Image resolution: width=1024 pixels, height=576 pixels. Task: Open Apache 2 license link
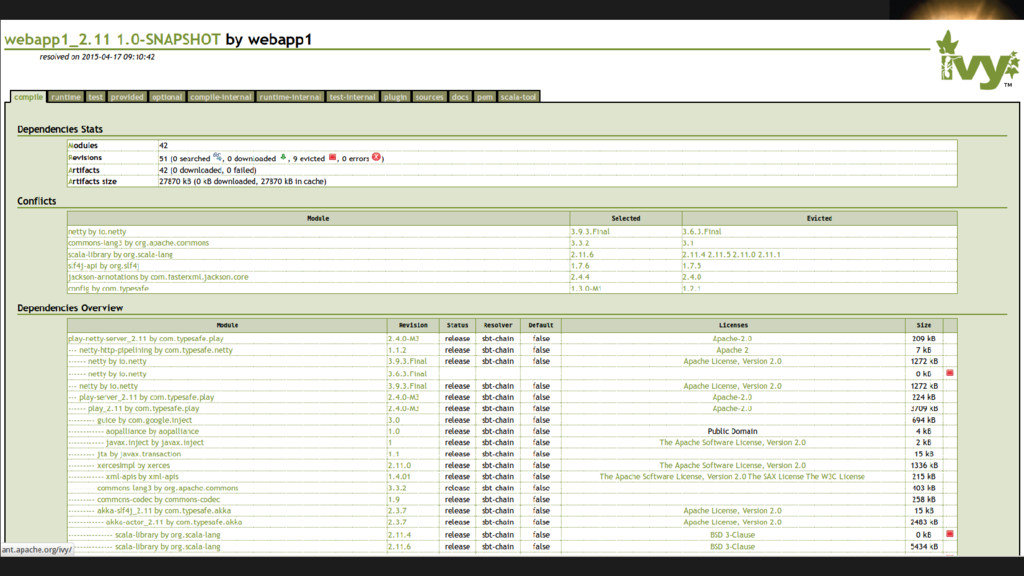point(732,350)
